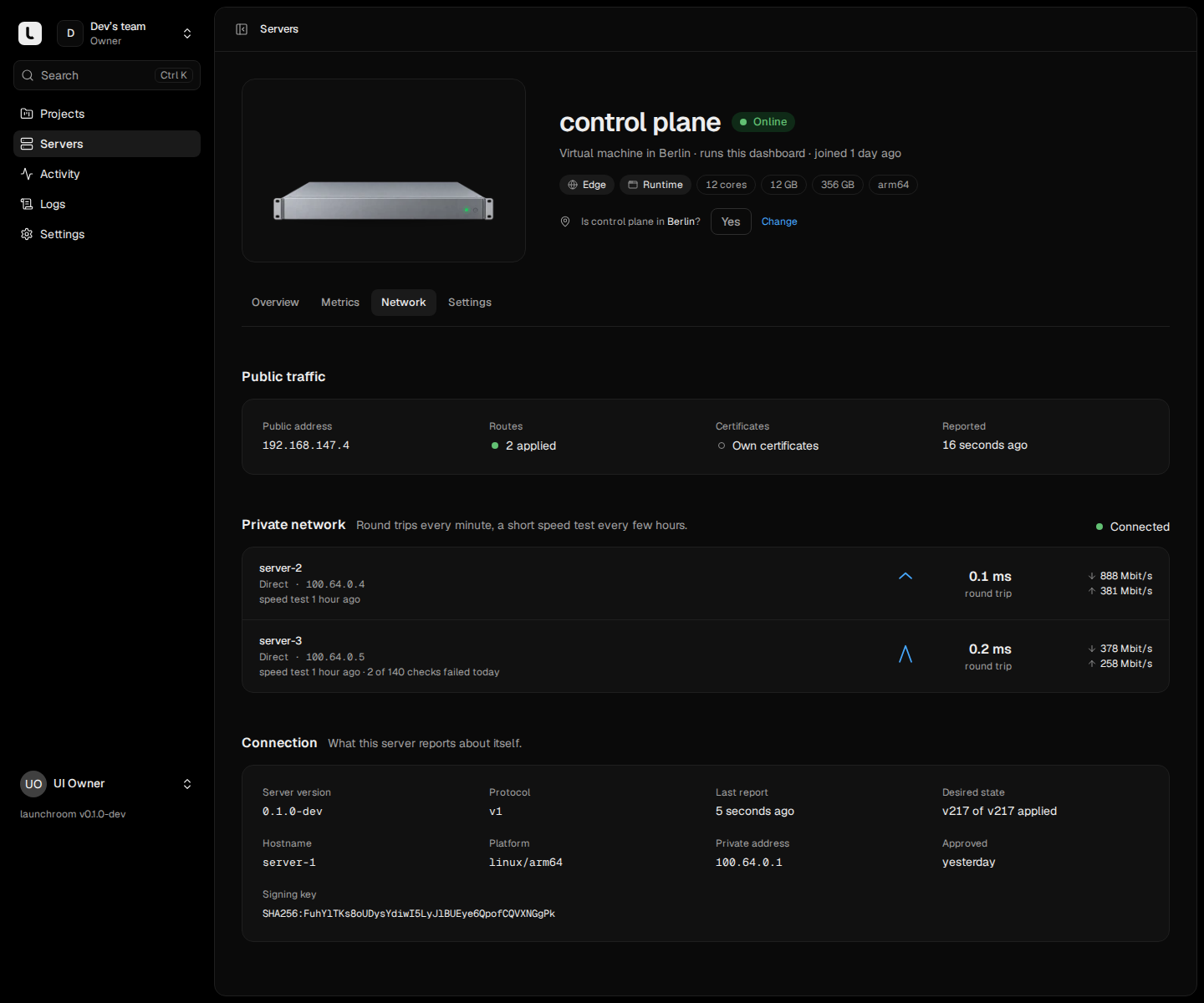
Task: Click the server-2 upload arrow icon
Action: pyautogui.click(x=1092, y=591)
